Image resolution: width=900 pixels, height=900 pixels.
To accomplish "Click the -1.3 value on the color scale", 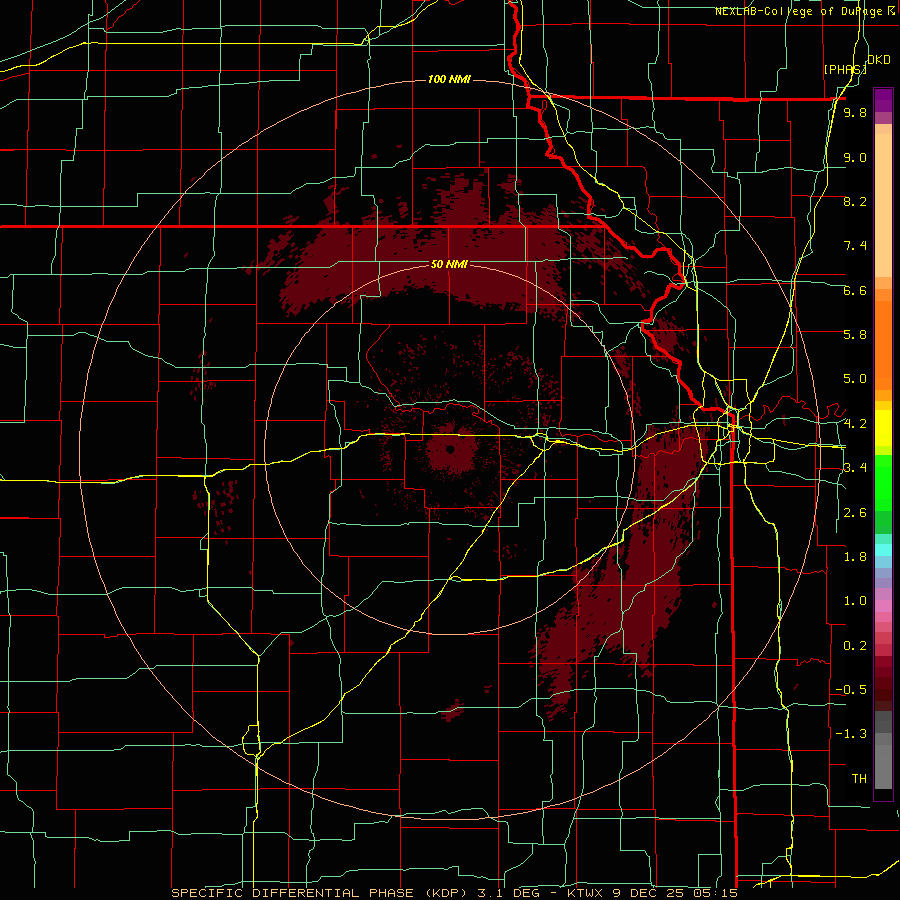I will (851, 734).
